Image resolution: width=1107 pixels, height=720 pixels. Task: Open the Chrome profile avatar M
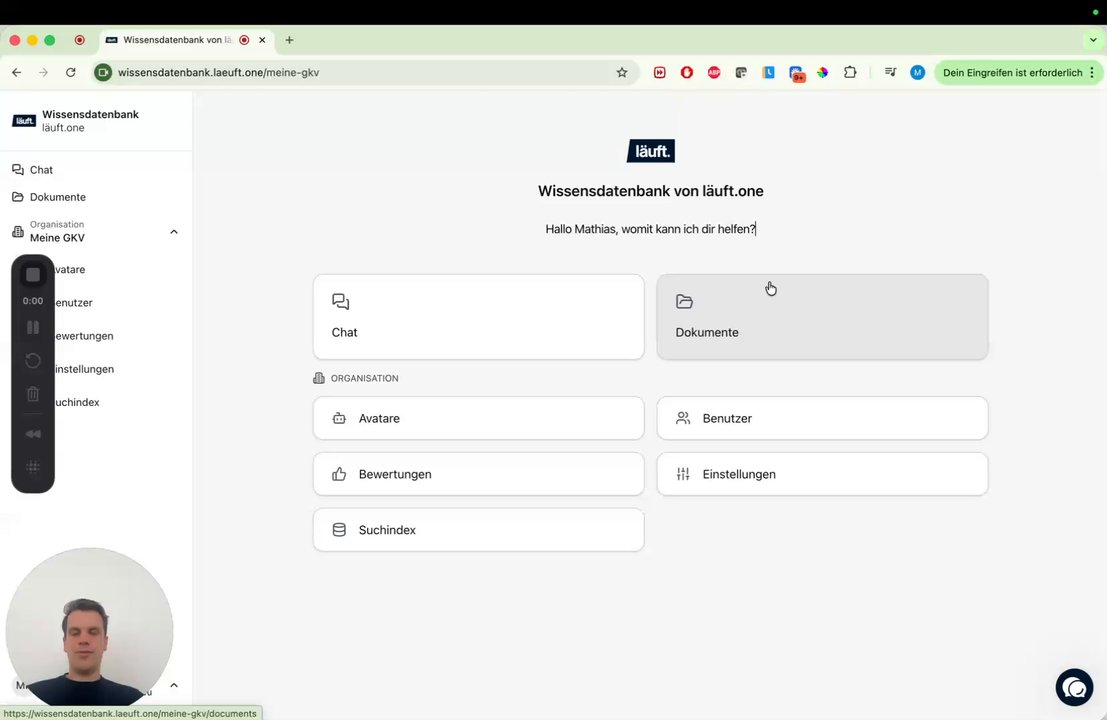(x=917, y=72)
